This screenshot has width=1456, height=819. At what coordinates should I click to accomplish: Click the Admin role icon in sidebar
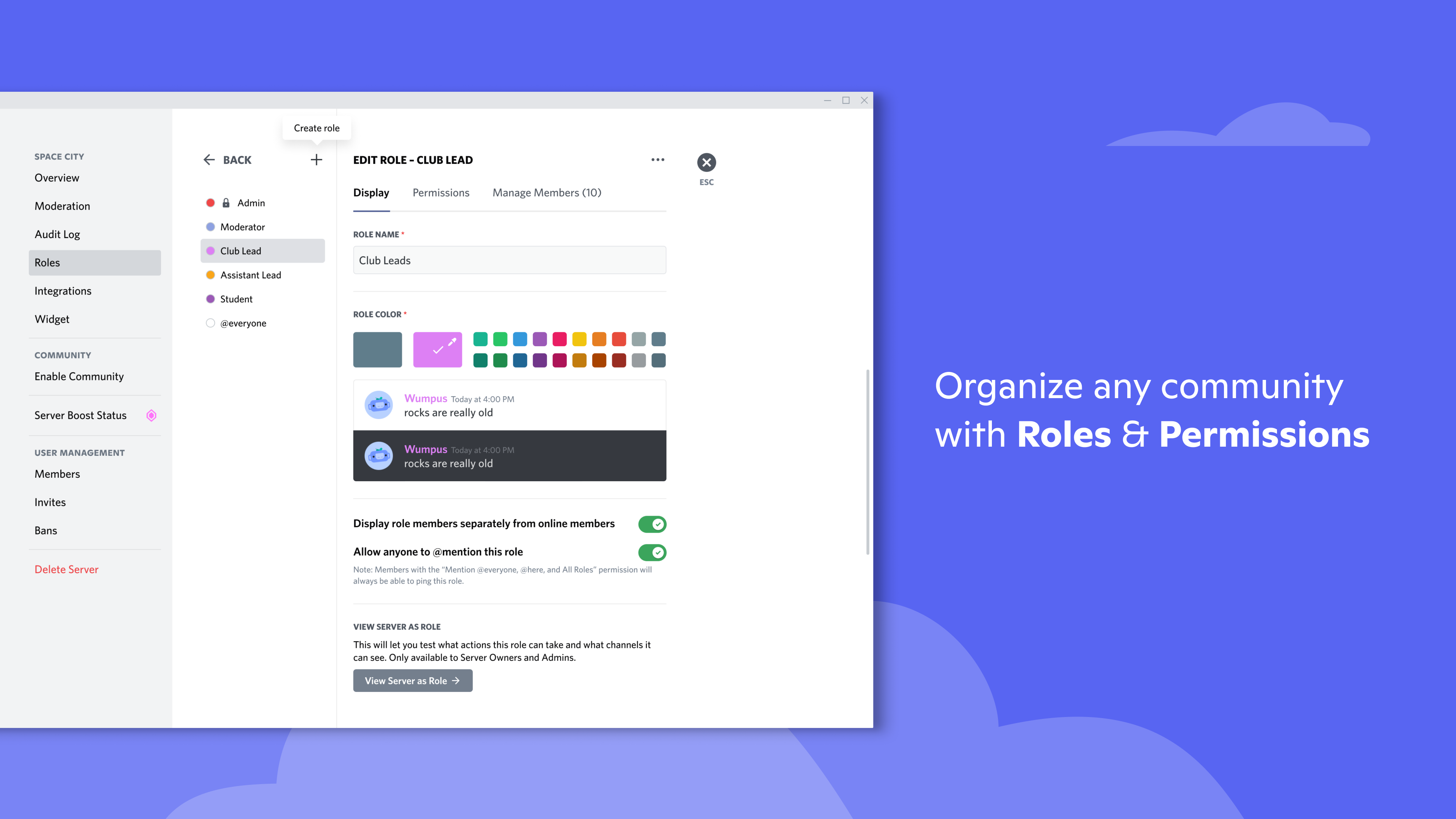(x=210, y=202)
